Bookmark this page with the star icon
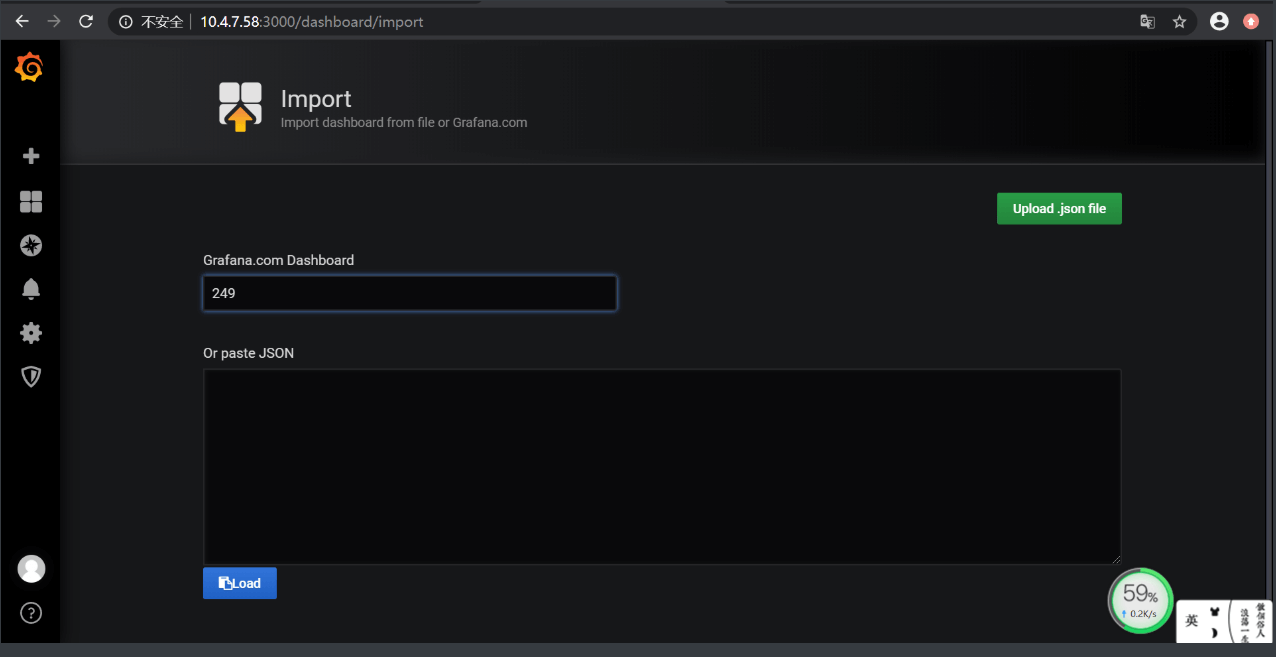This screenshot has width=1276, height=657. 1179,21
